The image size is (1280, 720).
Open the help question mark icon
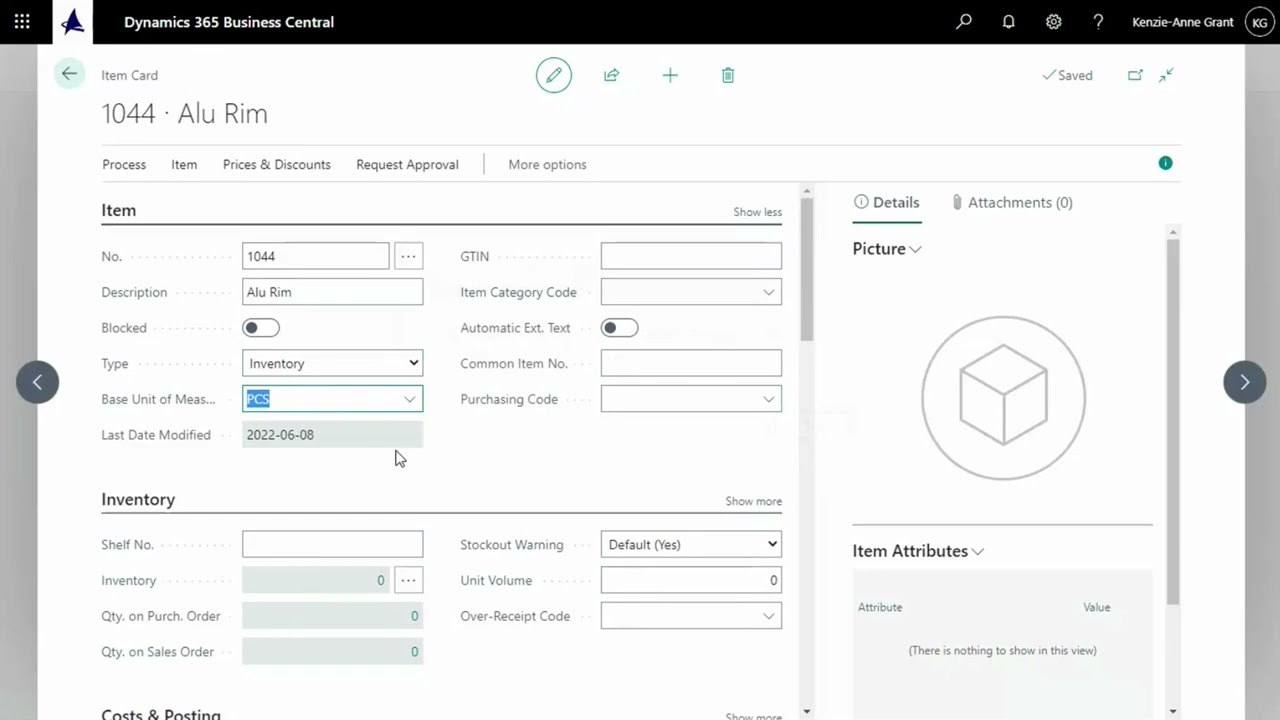[1098, 21]
